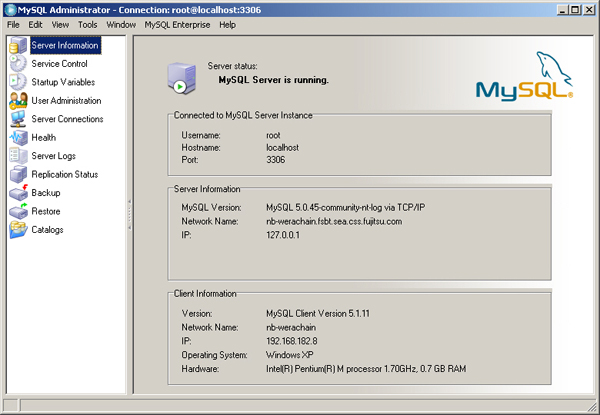Image resolution: width=600 pixels, height=415 pixels.
Task: Click the sidebar splitter collapse handle
Action: [x=130, y=214]
